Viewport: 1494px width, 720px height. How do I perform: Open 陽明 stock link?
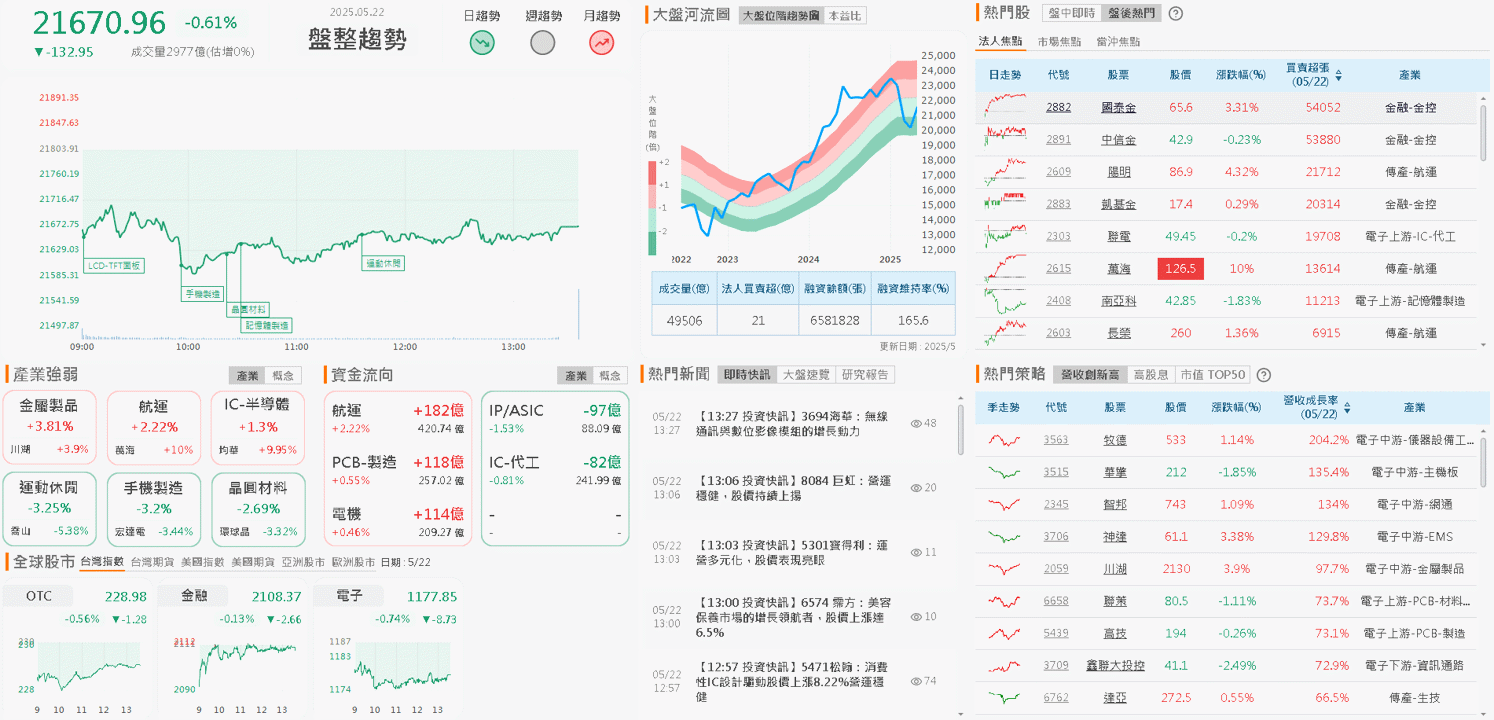point(1118,172)
